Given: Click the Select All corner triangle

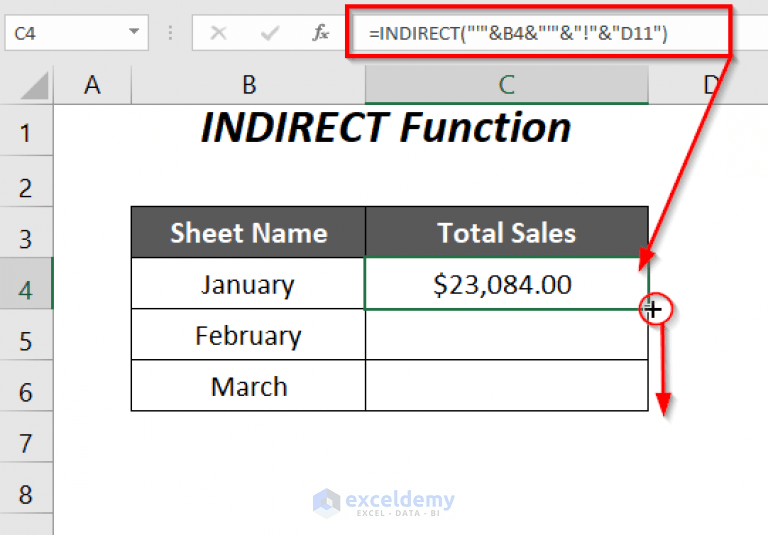Looking at the screenshot, I should point(34,85).
